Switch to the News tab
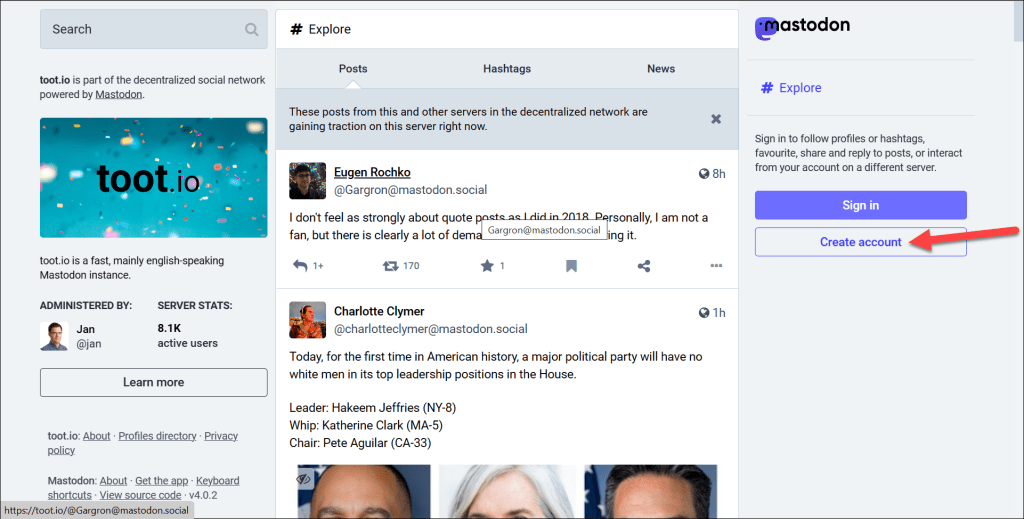1024x519 pixels. tap(661, 69)
